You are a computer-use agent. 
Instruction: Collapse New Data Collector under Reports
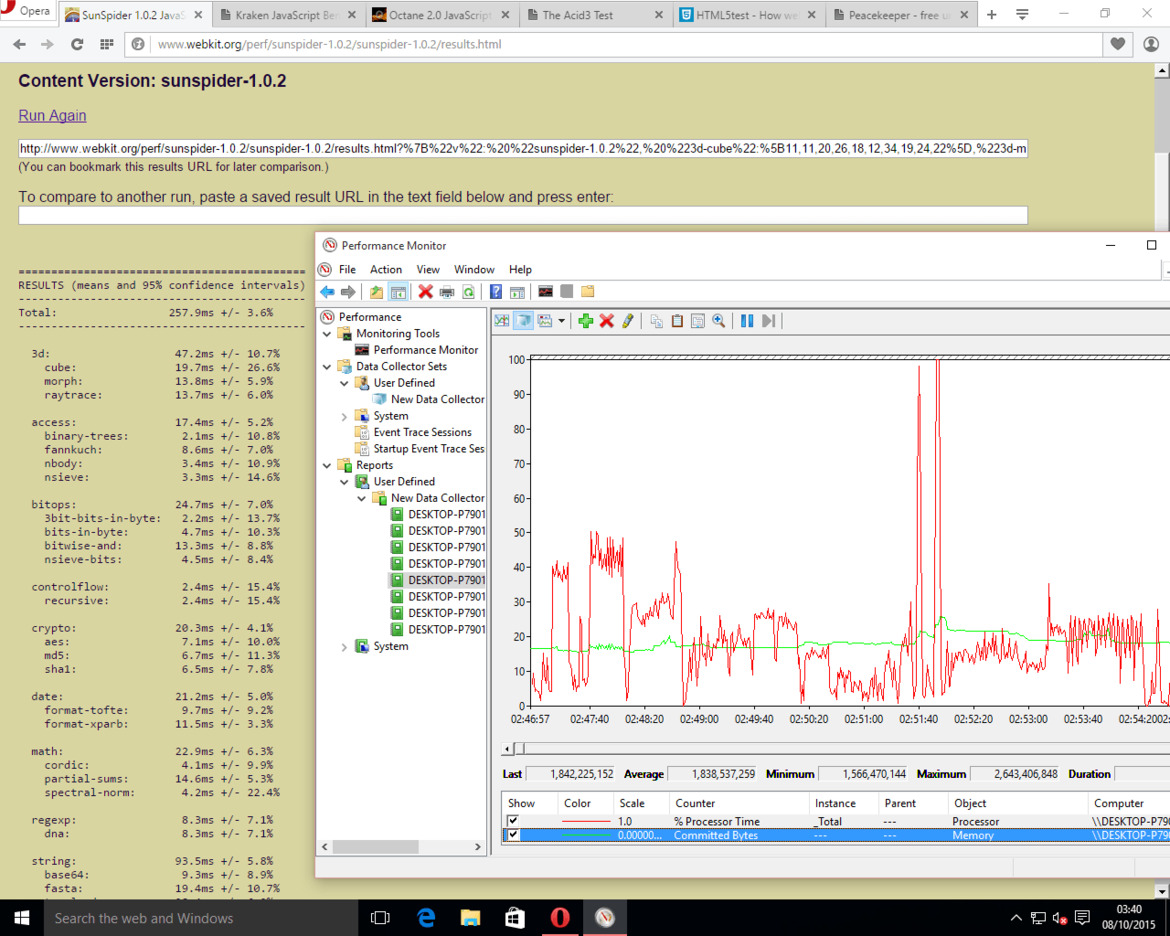pos(361,498)
